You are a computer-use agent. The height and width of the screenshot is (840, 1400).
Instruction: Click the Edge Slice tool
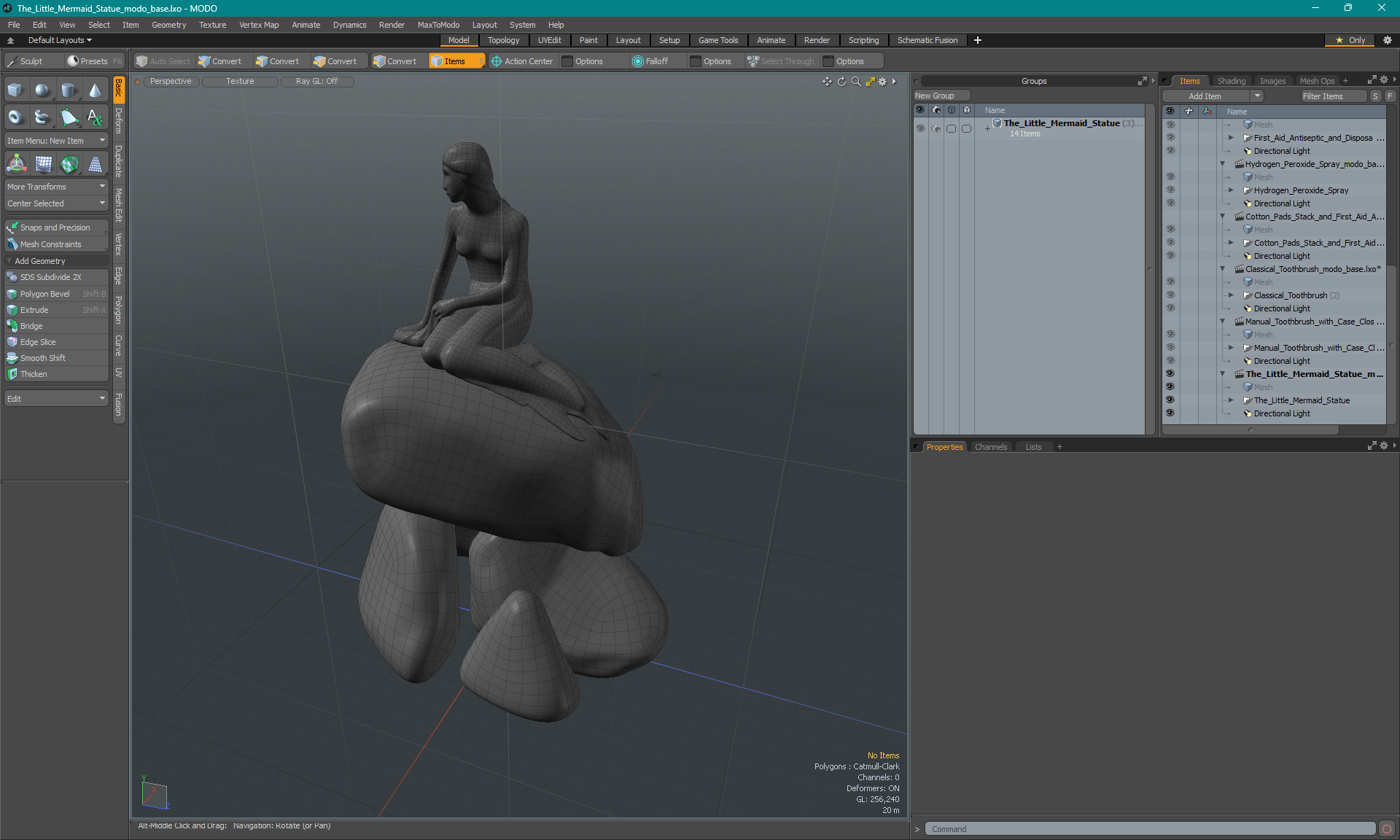[x=56, y=342]
